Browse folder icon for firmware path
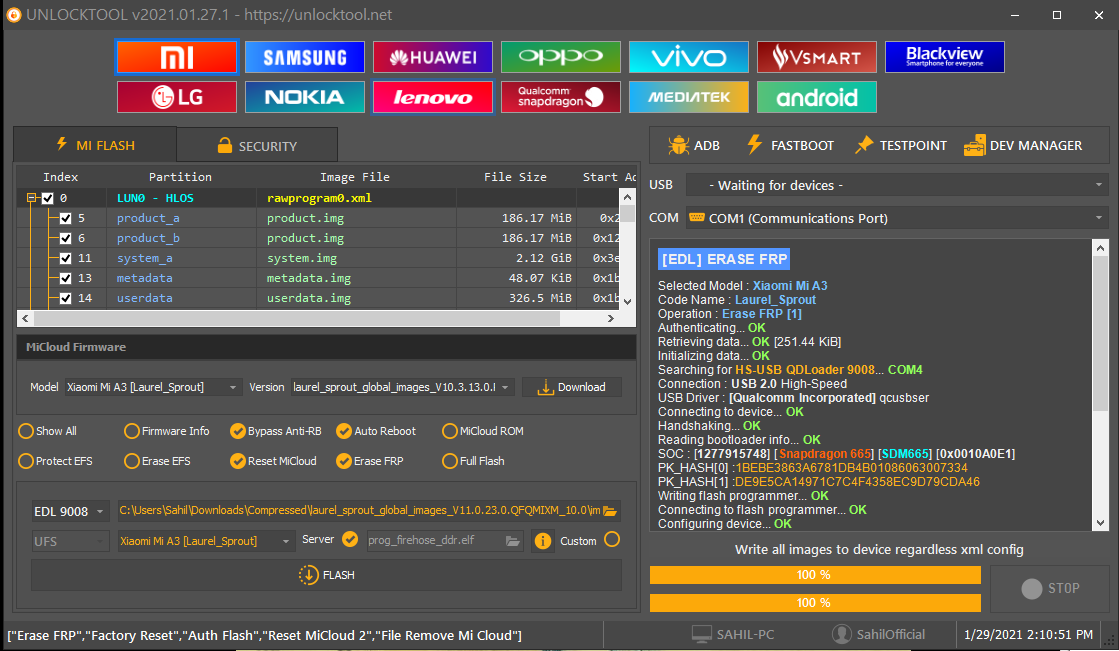This screenshot has width=1119, height=651. 609,510
